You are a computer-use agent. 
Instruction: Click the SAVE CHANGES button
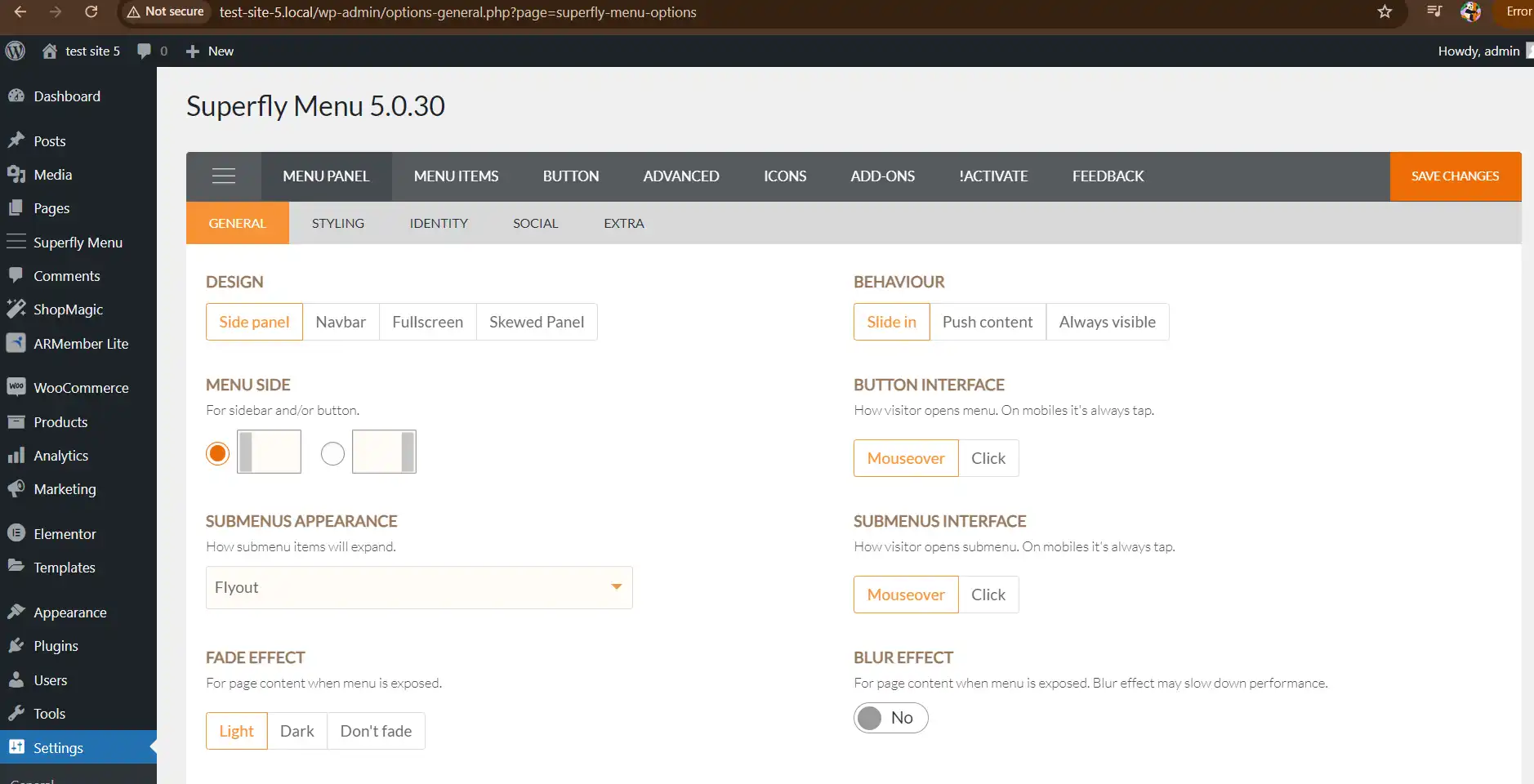tap(1456, 176)
